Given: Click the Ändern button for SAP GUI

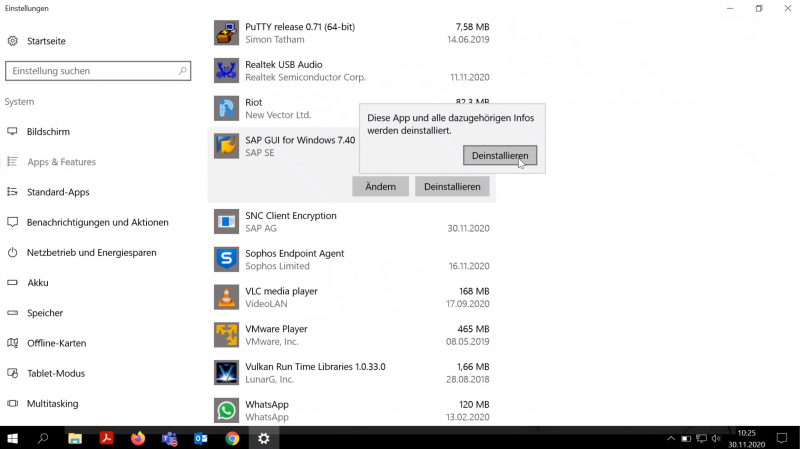Looking at the screenshot, I should [x=380, y=186].
